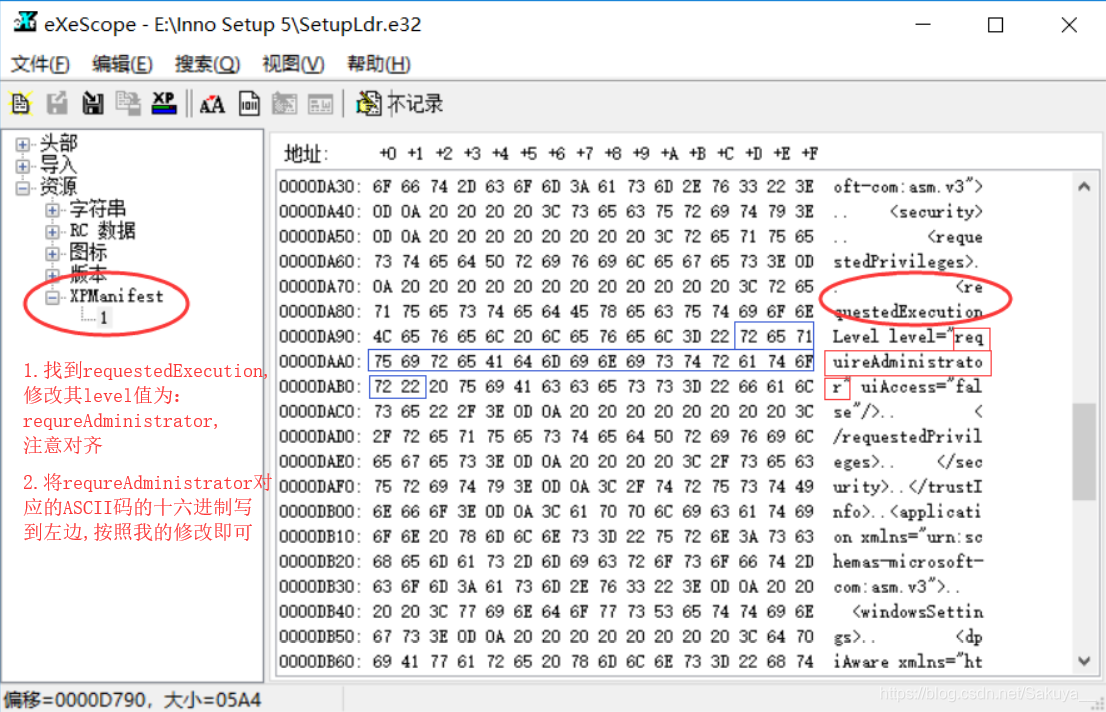This screenshot has height=712, width=1106.
Task: Click ASCII text 'stedPrivileges>.'
Action: point(906,263)
